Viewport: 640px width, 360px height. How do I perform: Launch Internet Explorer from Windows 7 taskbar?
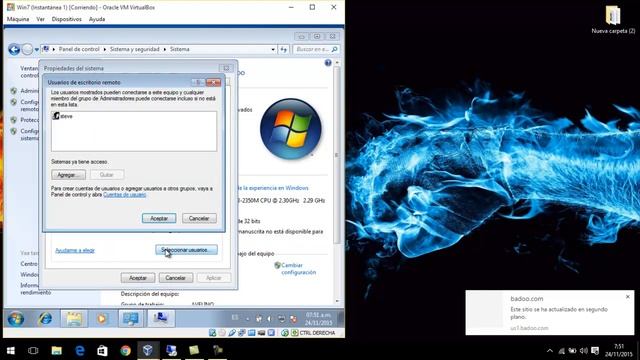click(x=45, y=319)
